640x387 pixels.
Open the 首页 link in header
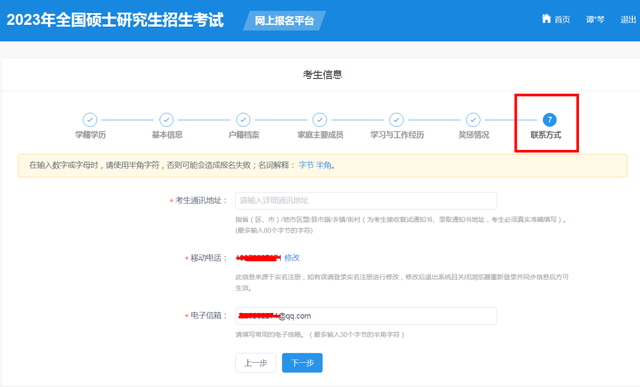click(x=562, y=19)
